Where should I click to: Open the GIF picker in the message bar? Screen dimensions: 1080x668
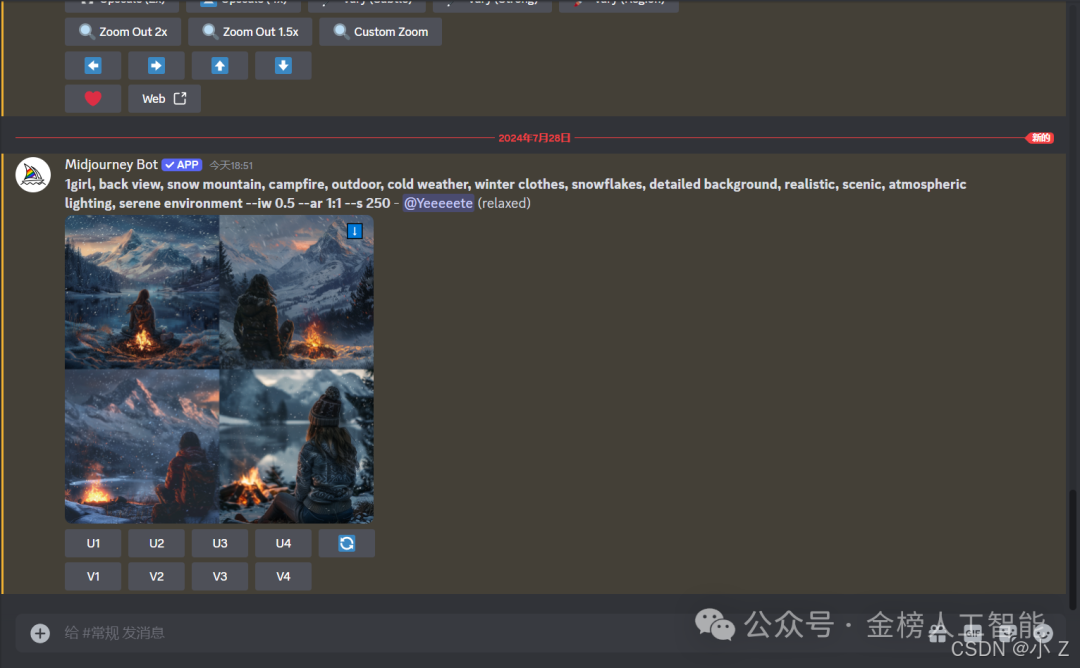(973, 633)
